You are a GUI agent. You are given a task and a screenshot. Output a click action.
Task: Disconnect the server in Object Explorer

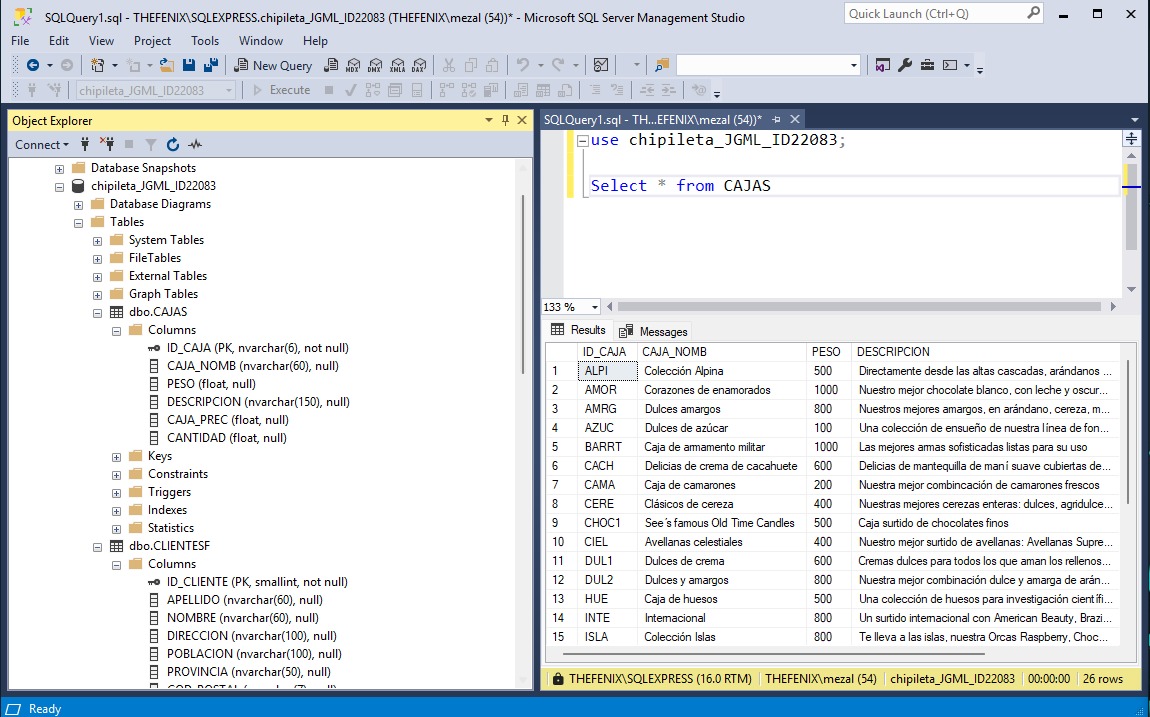(x=110, y=144)
